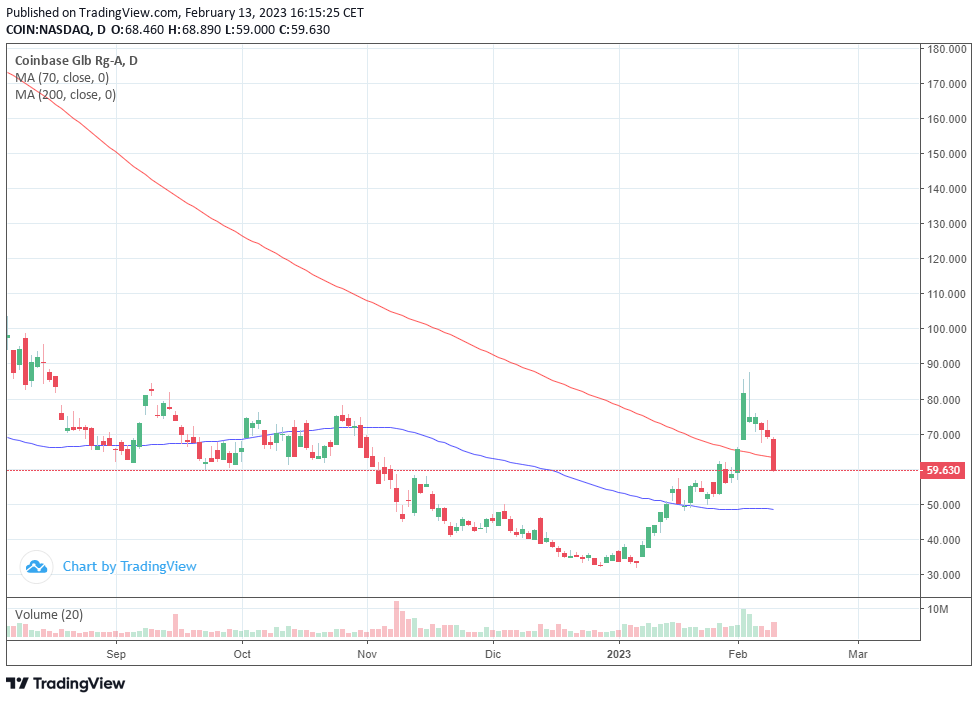978x702 pixels.
Task: Click the tallest green volume bar in February
Action: (x=743, y=623)
